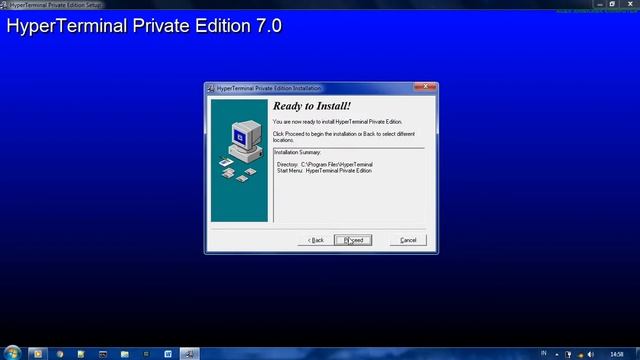This screenshot has height=360, width=640.
Task: Open the file explorer folder on taskbar
Action: [124, 354]
